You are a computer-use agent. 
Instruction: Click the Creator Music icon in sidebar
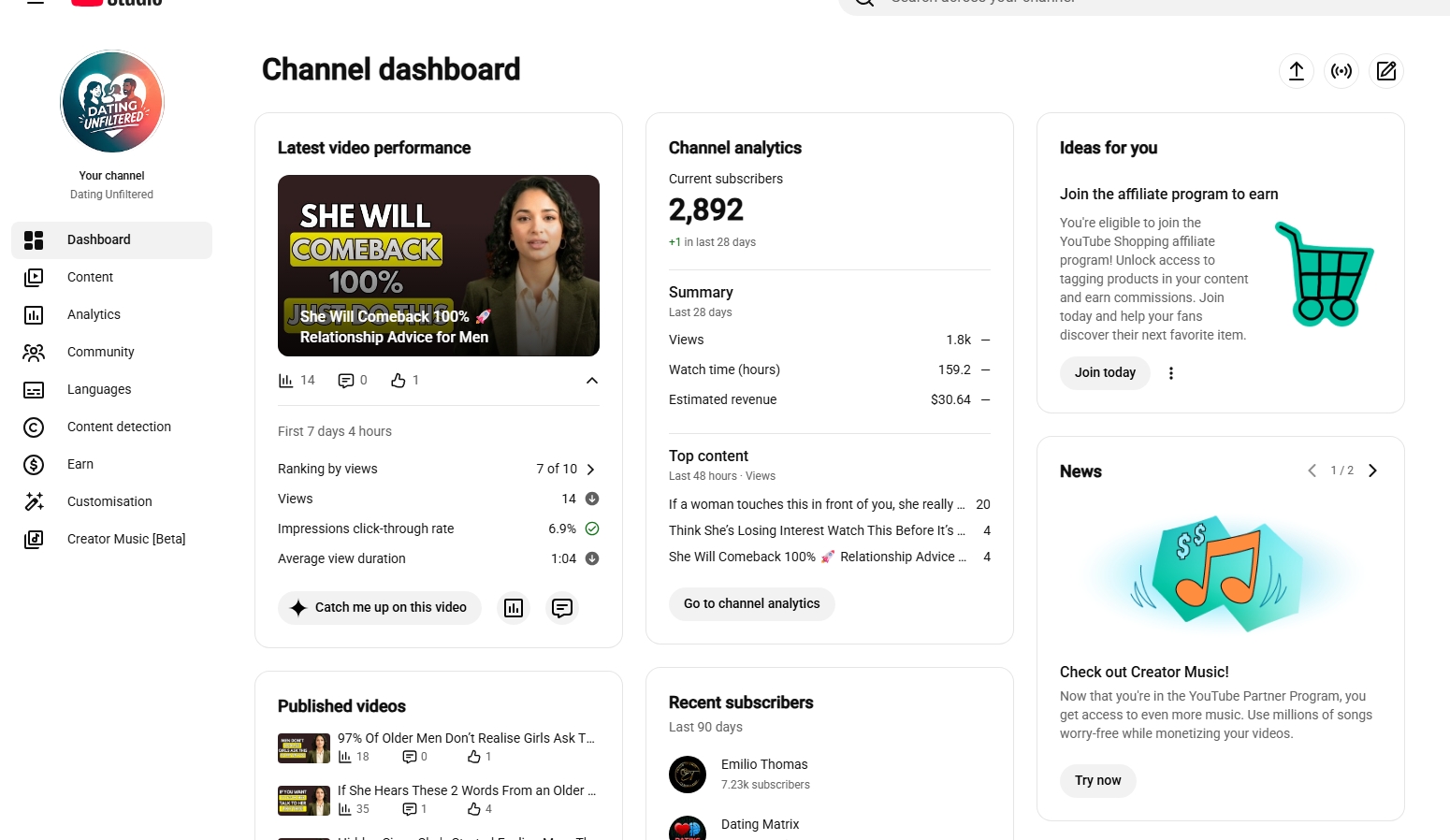tap(34, 540)
